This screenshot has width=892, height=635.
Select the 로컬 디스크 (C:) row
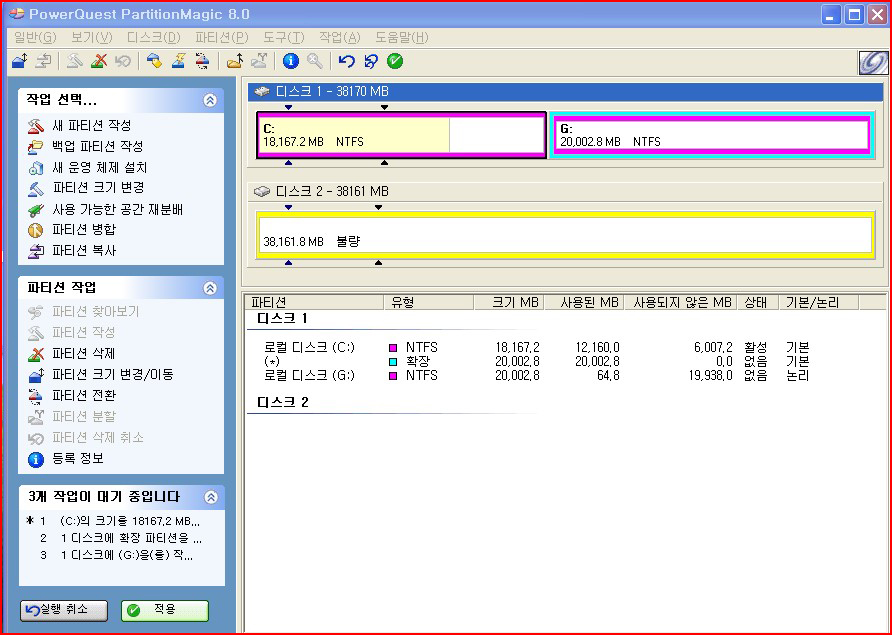(x=536, y=347)
